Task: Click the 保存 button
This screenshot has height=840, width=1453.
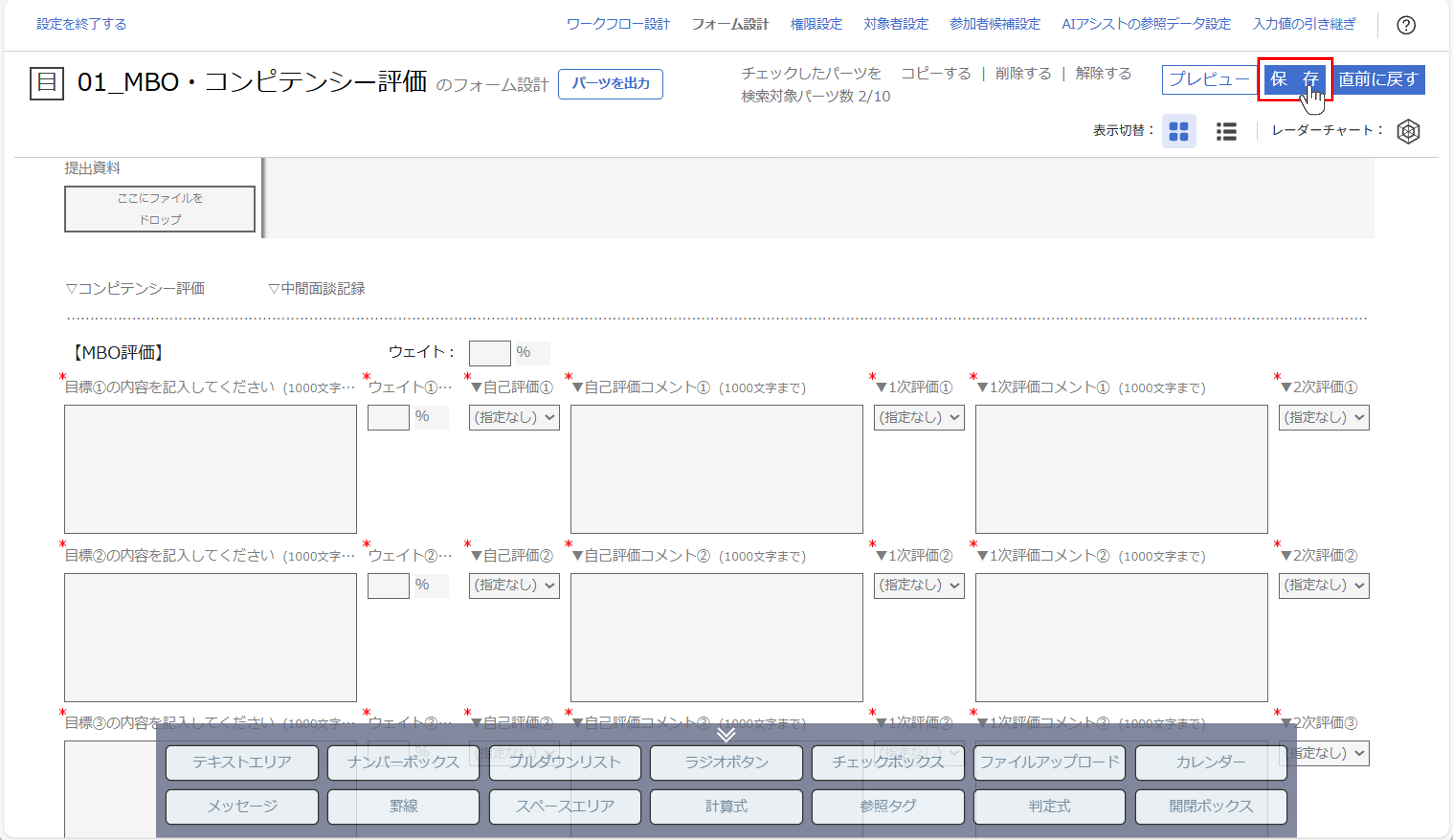Action: click(1295, 80)
